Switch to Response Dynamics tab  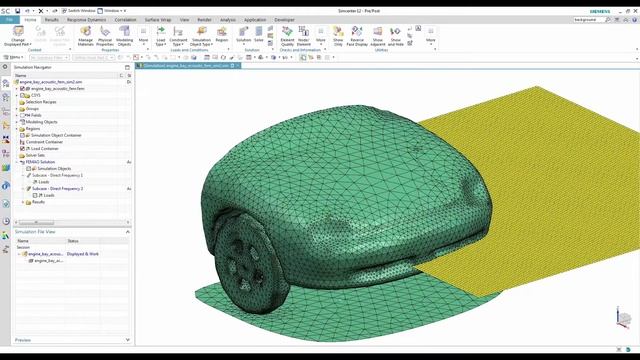[x=87, y=20]
